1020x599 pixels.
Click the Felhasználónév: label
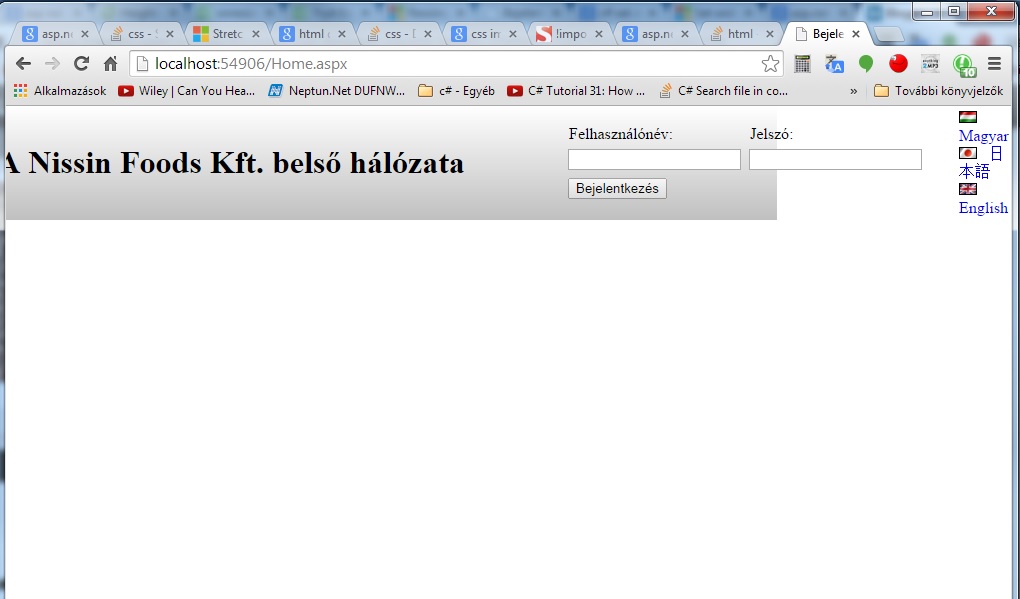point(621,134)
